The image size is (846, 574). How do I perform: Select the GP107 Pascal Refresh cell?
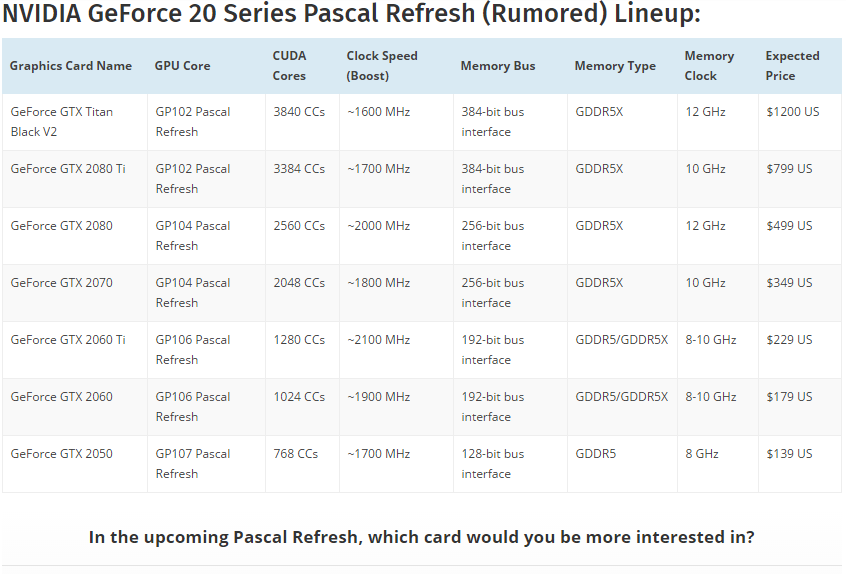pos(193,464)
